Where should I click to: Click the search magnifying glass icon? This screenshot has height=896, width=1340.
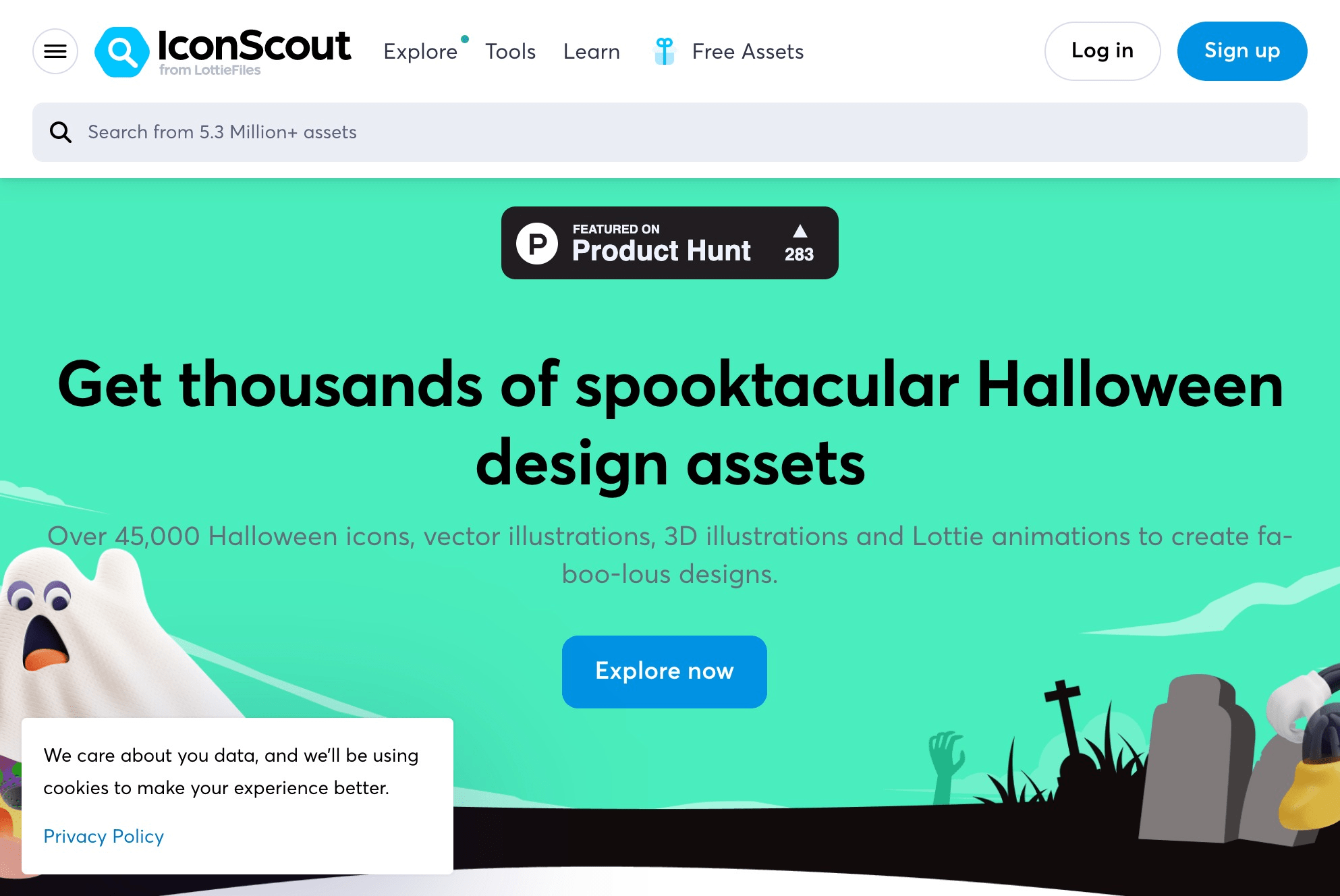click(60, 131)
